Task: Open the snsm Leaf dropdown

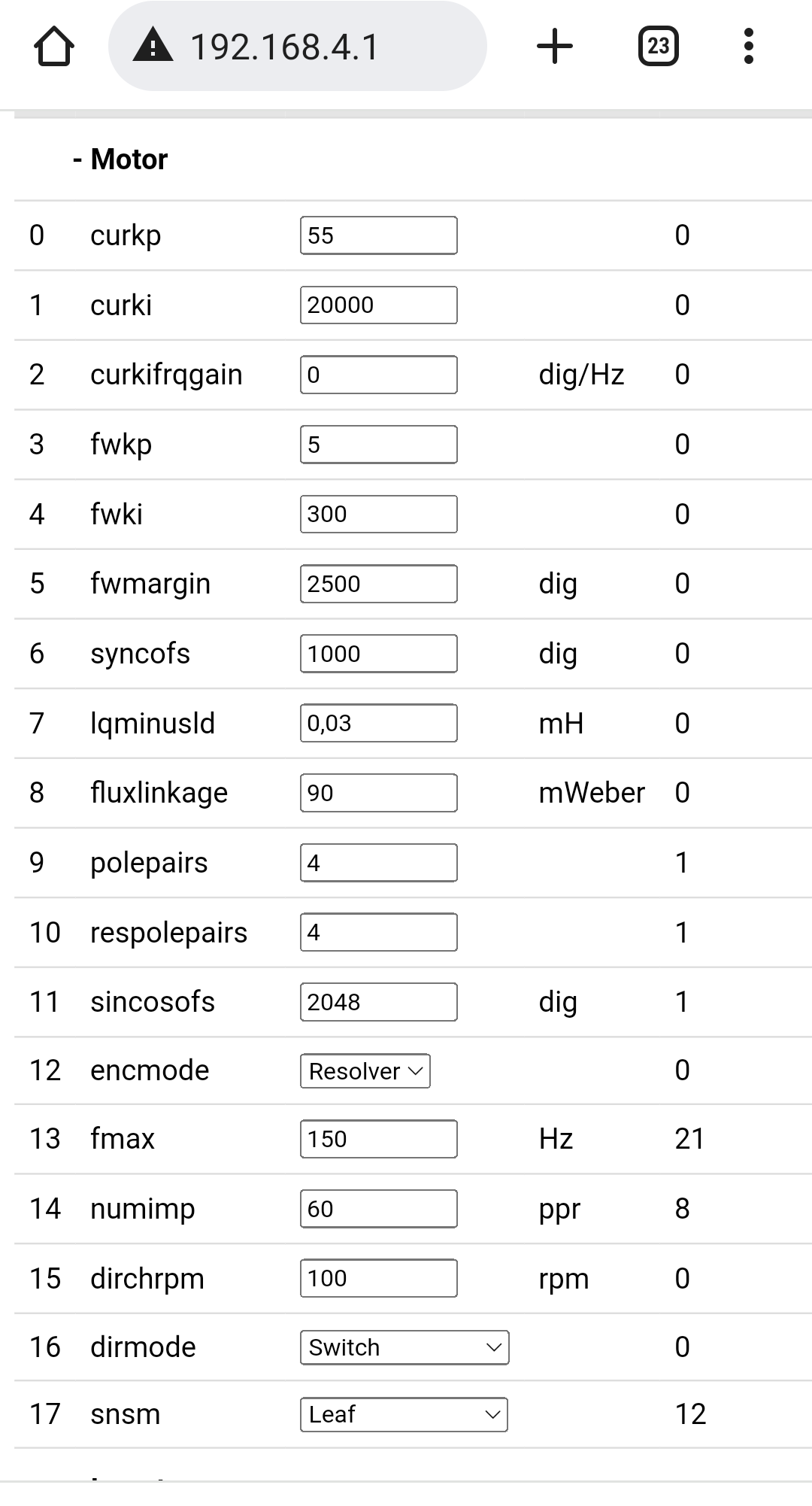Action: tap(404, 1414)
